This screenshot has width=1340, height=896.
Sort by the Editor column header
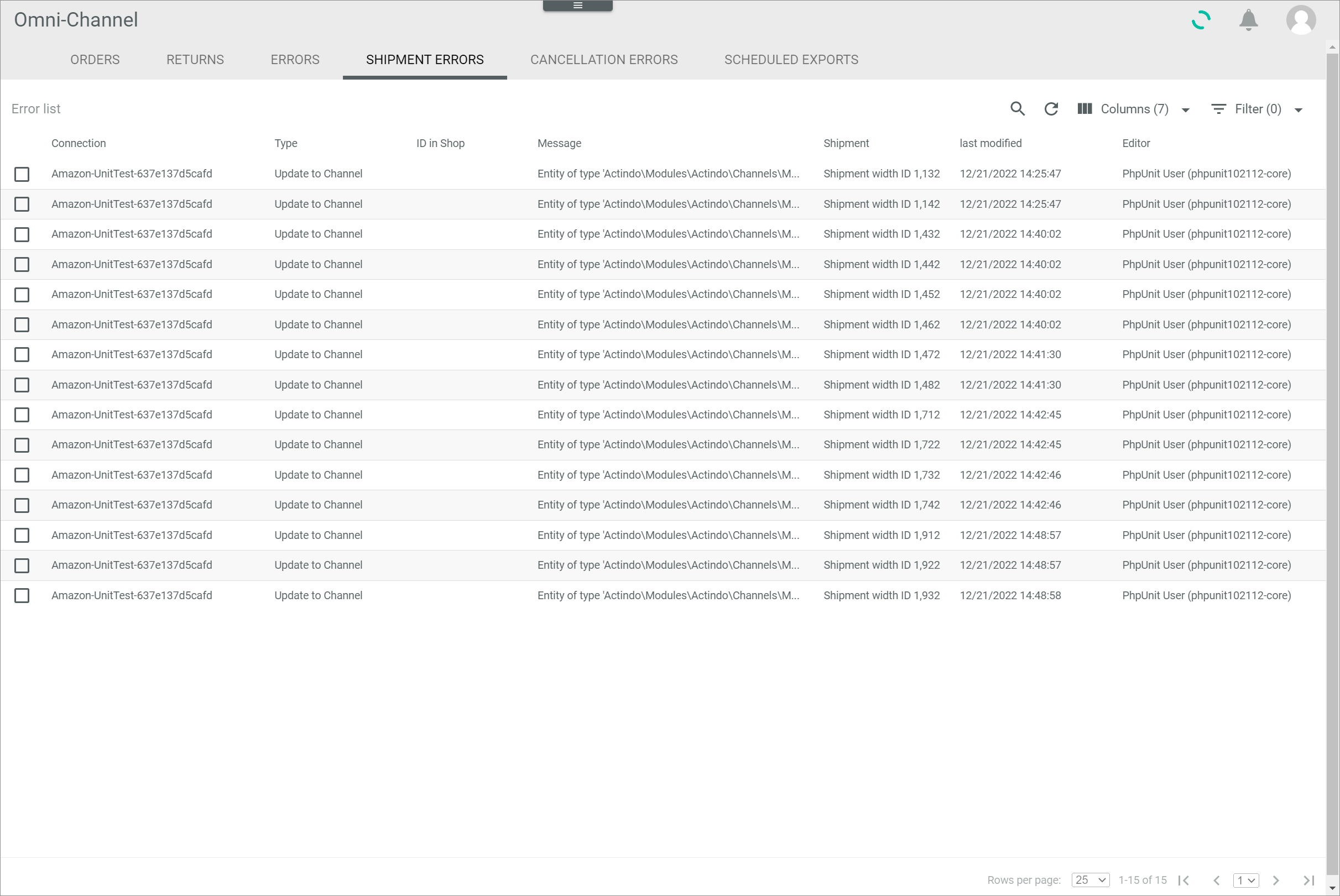(x=1135, y=143)
